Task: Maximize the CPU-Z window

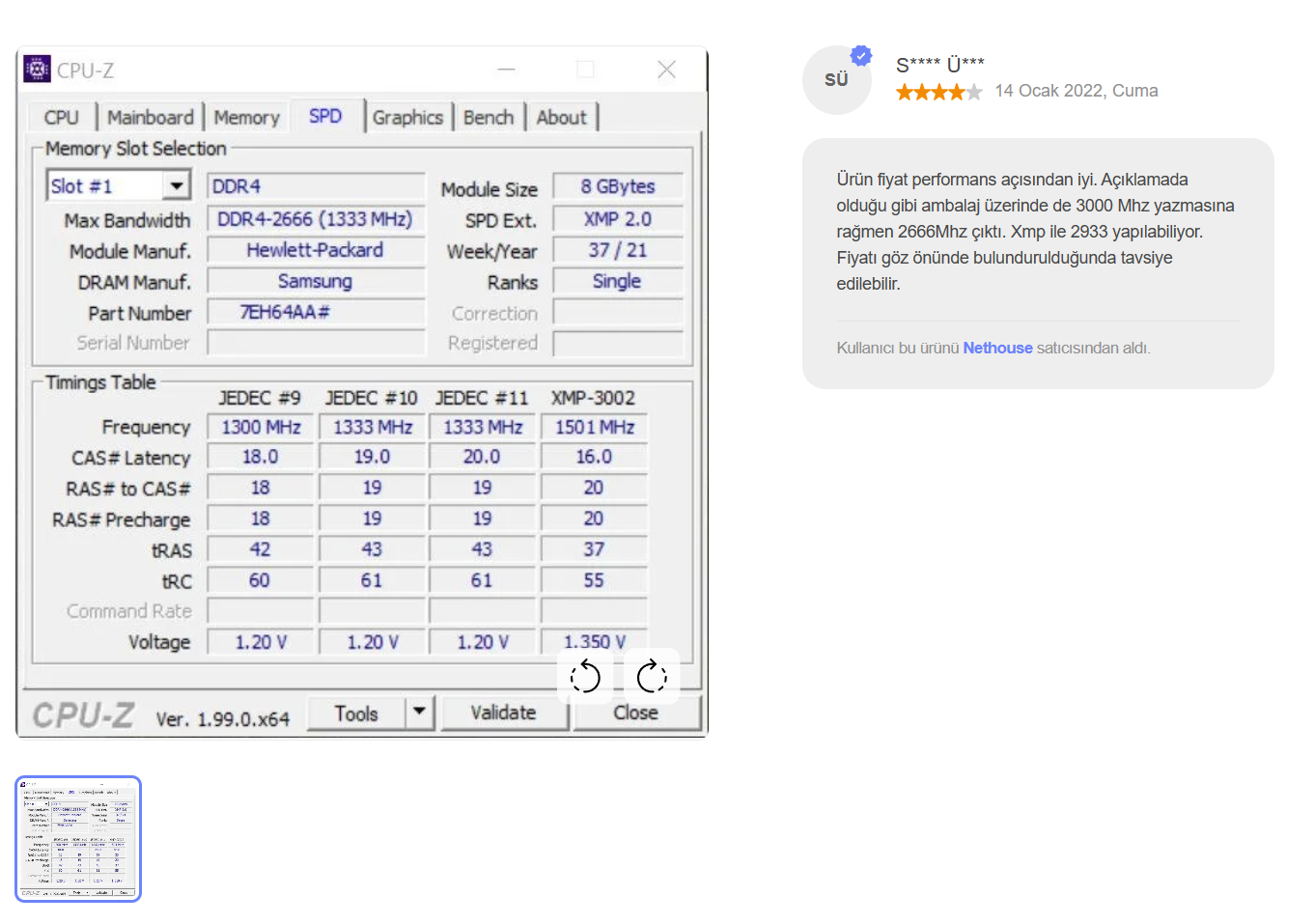Action: click(x=585, y=70)
